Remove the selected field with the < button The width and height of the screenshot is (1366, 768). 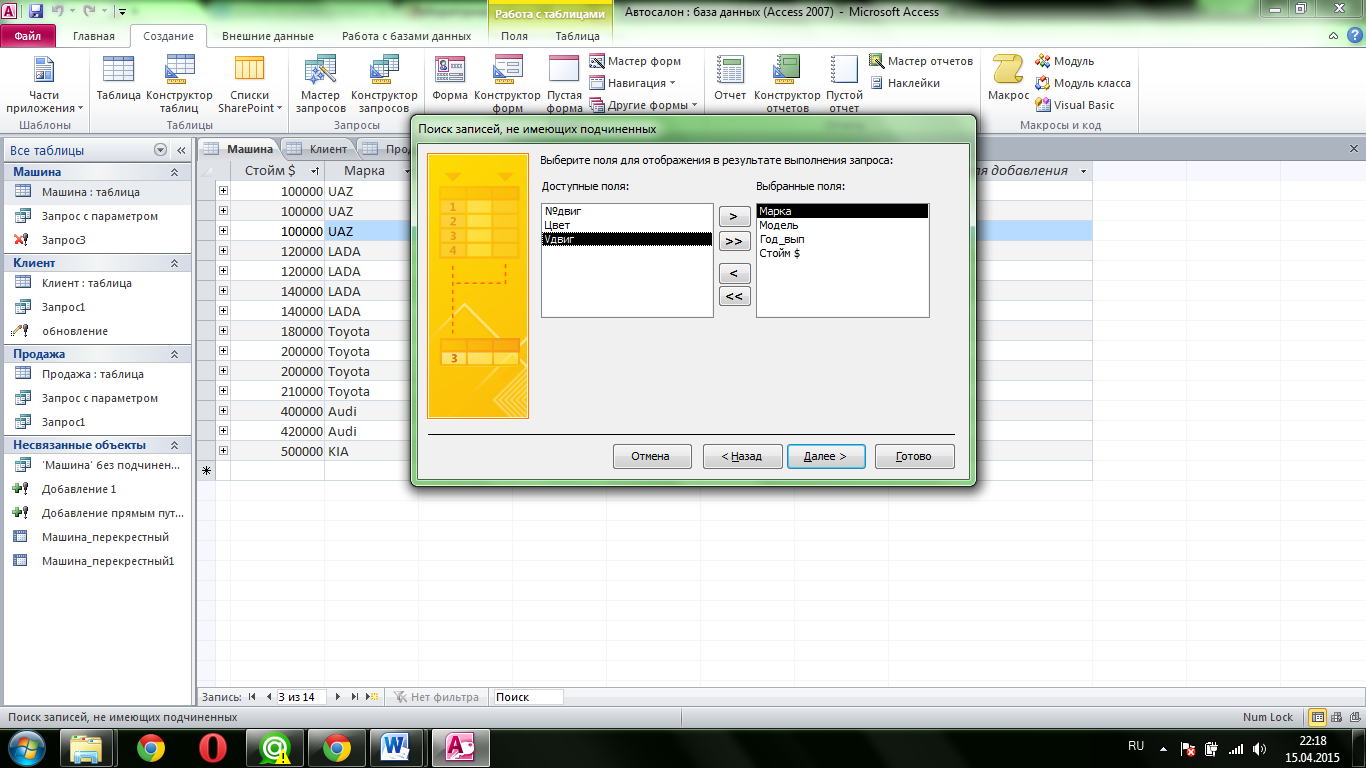(x=735, y=273)
